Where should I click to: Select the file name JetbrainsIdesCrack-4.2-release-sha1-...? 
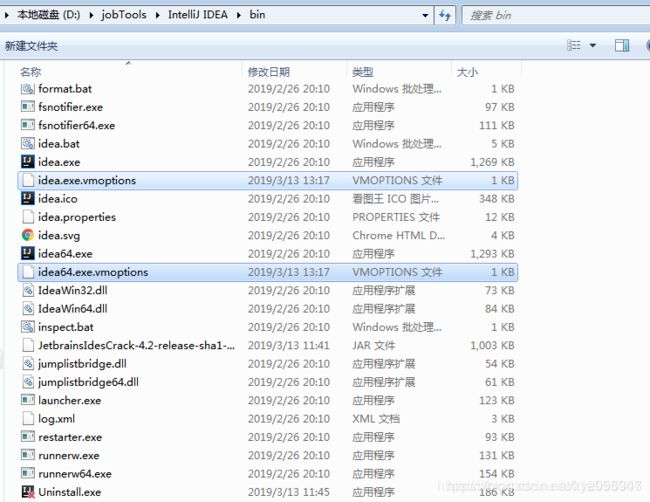point(136,345)
